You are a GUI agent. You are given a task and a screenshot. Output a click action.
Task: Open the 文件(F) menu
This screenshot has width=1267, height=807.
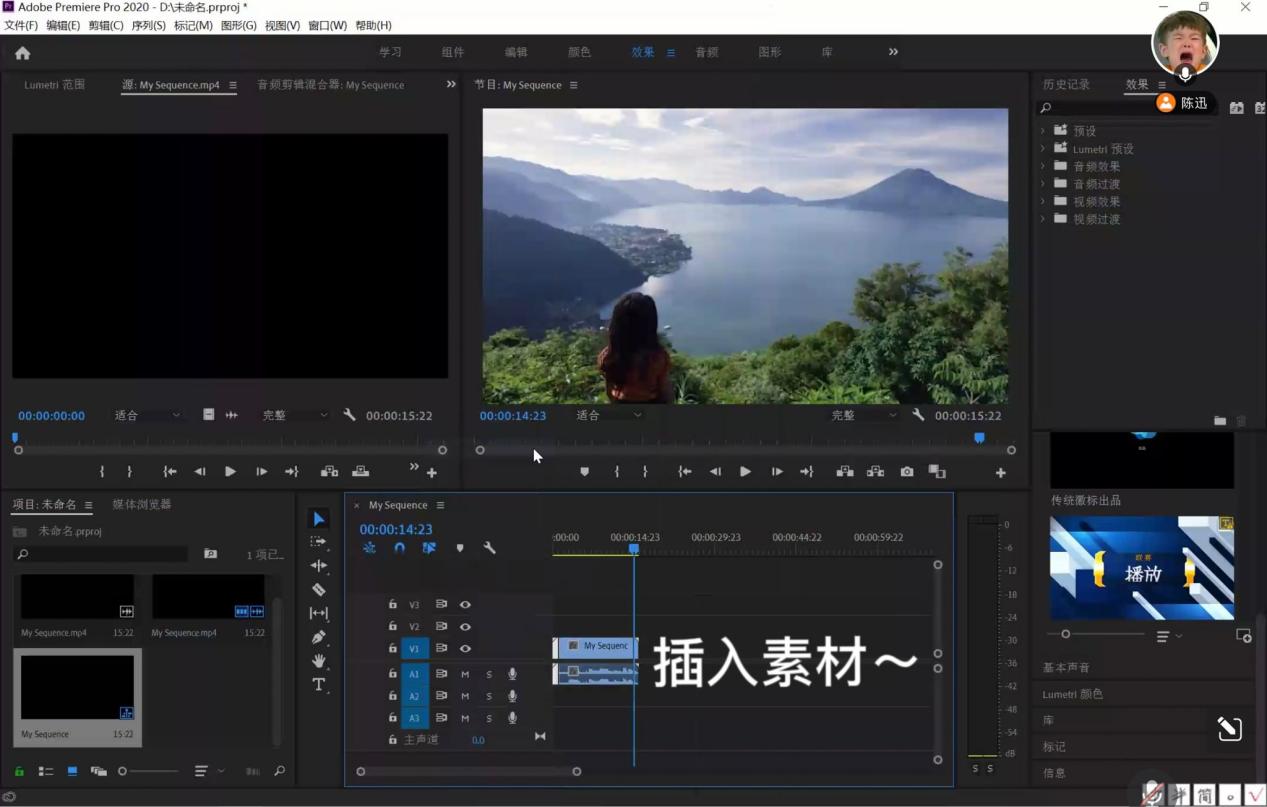tap(21, 25)
